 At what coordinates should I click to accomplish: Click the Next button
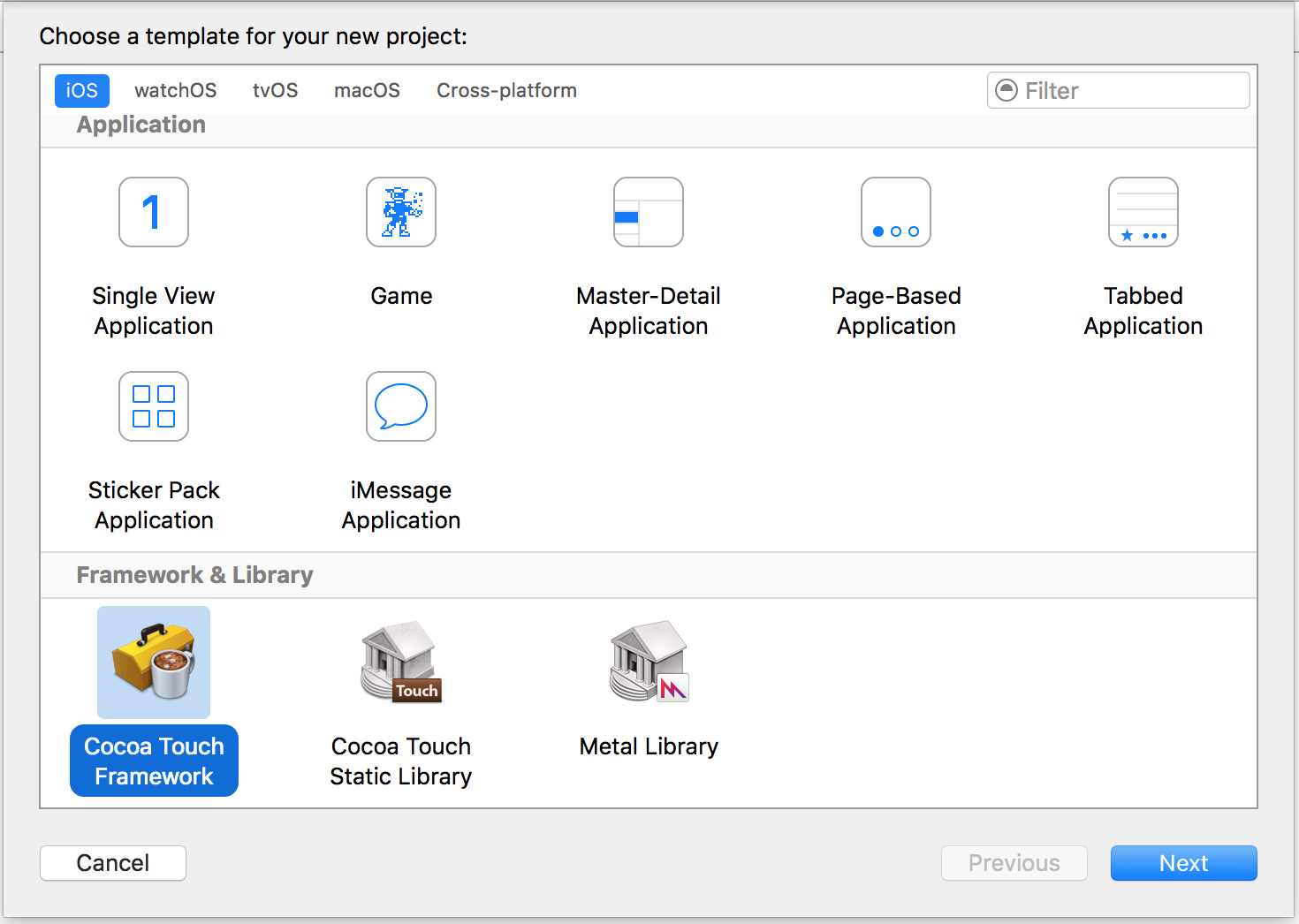click(x=1183, y=863)
